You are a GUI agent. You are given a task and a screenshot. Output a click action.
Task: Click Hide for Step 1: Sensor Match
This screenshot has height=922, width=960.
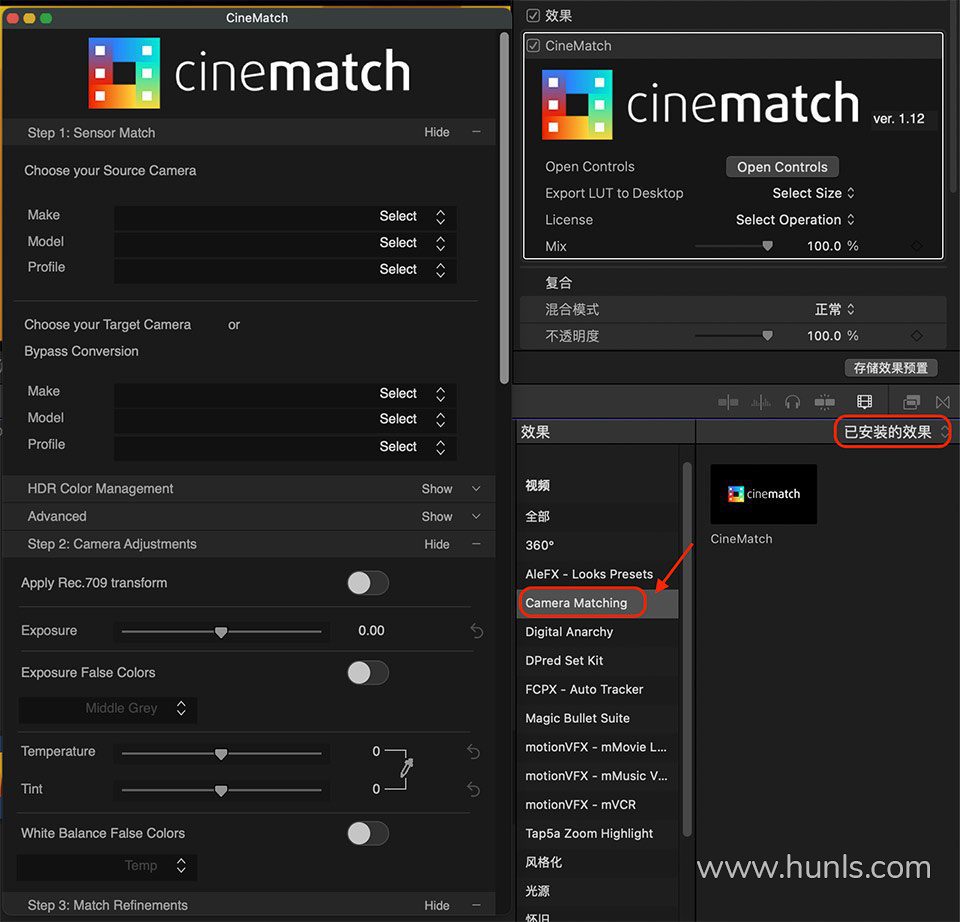click(x=437, y=132)
